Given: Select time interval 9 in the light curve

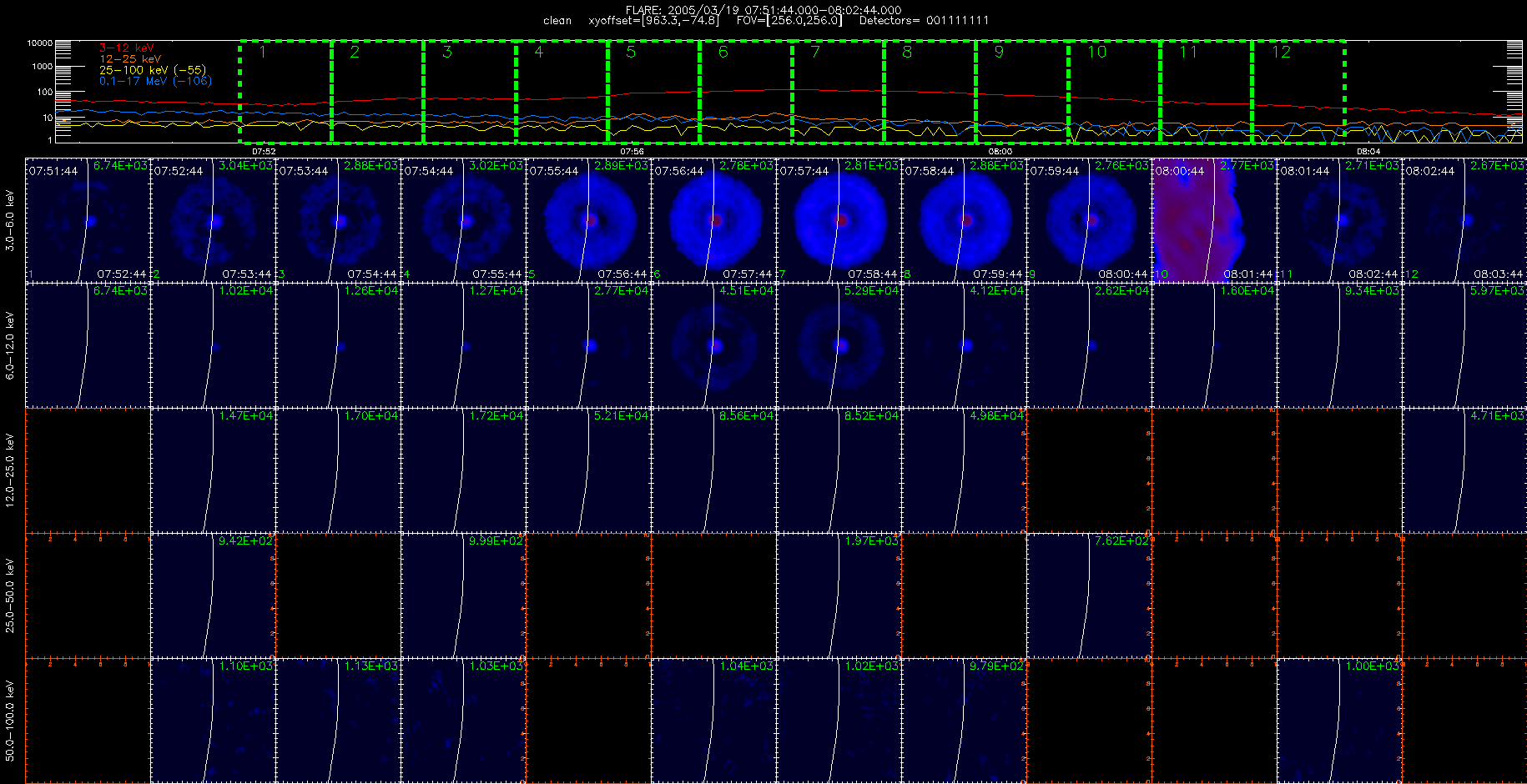Looking at the screenshot, I should tap(1021, 92).
